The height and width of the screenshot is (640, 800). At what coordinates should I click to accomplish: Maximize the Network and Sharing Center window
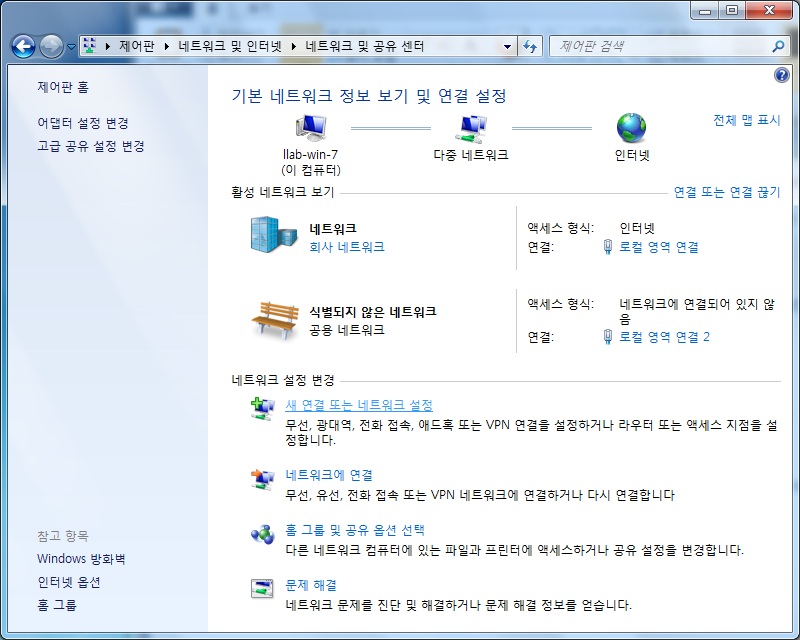click(x=732, y=10)
